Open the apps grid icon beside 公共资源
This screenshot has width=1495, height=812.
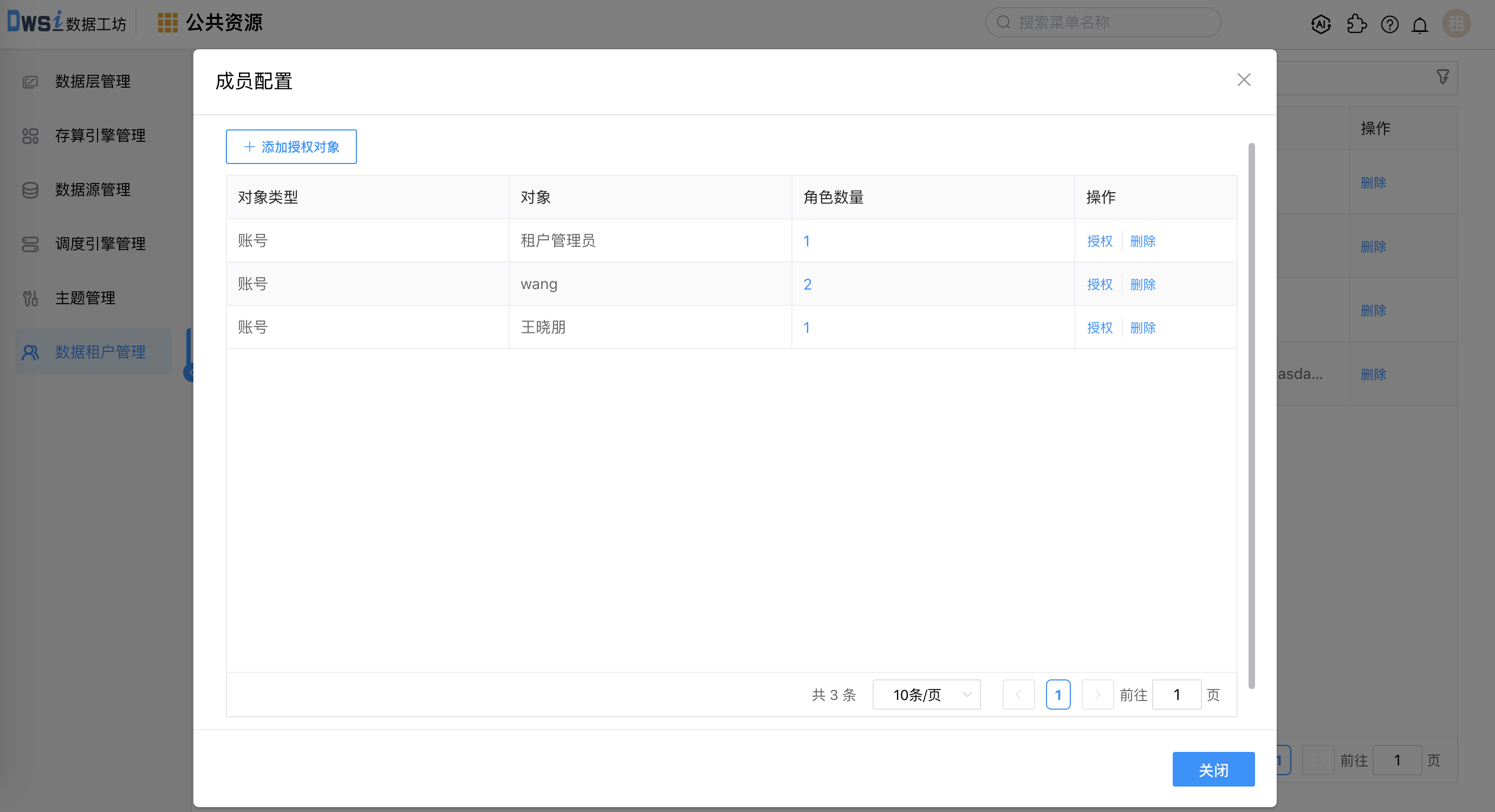(x=167, y=23)
